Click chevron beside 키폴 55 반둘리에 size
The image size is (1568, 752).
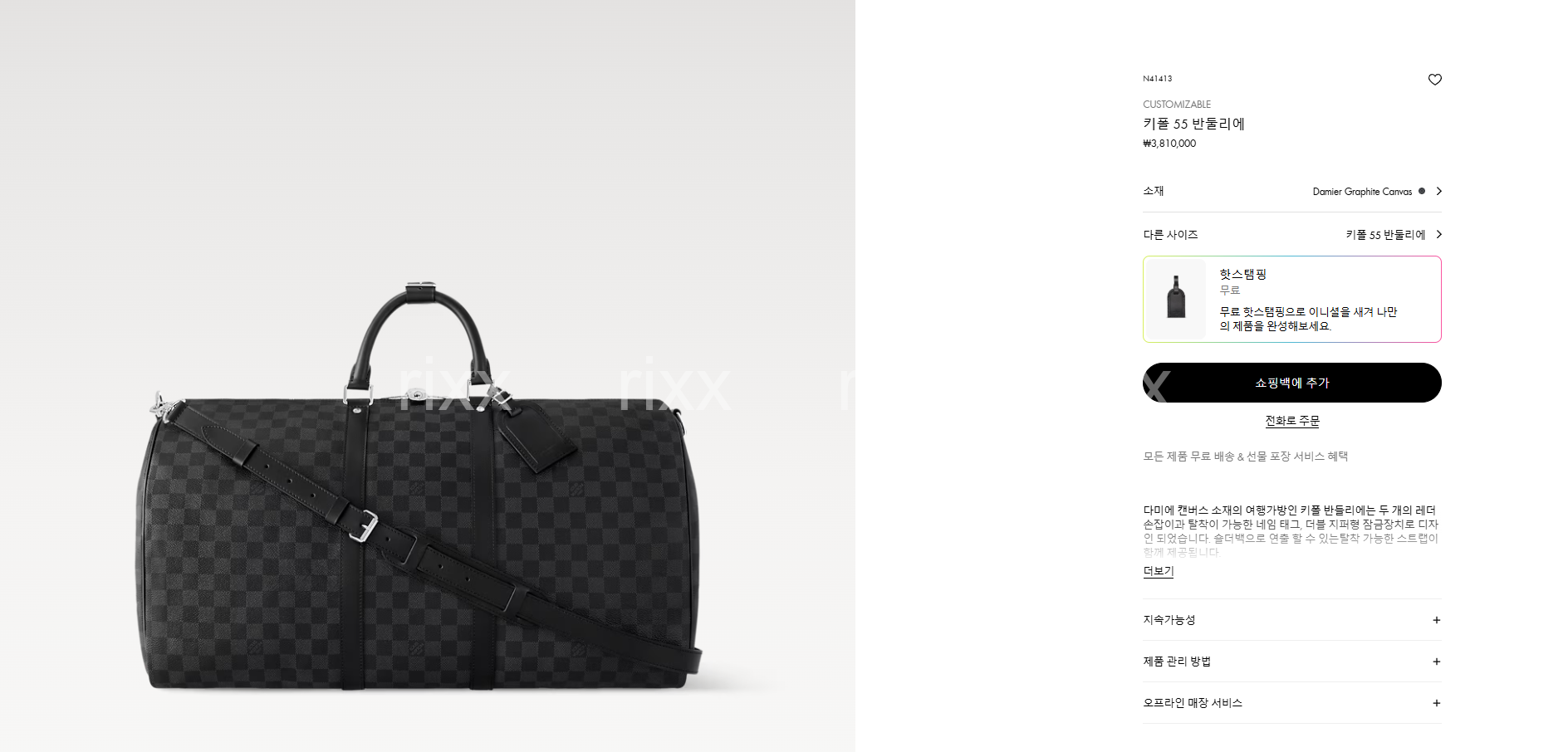[x=1438, y=234]
